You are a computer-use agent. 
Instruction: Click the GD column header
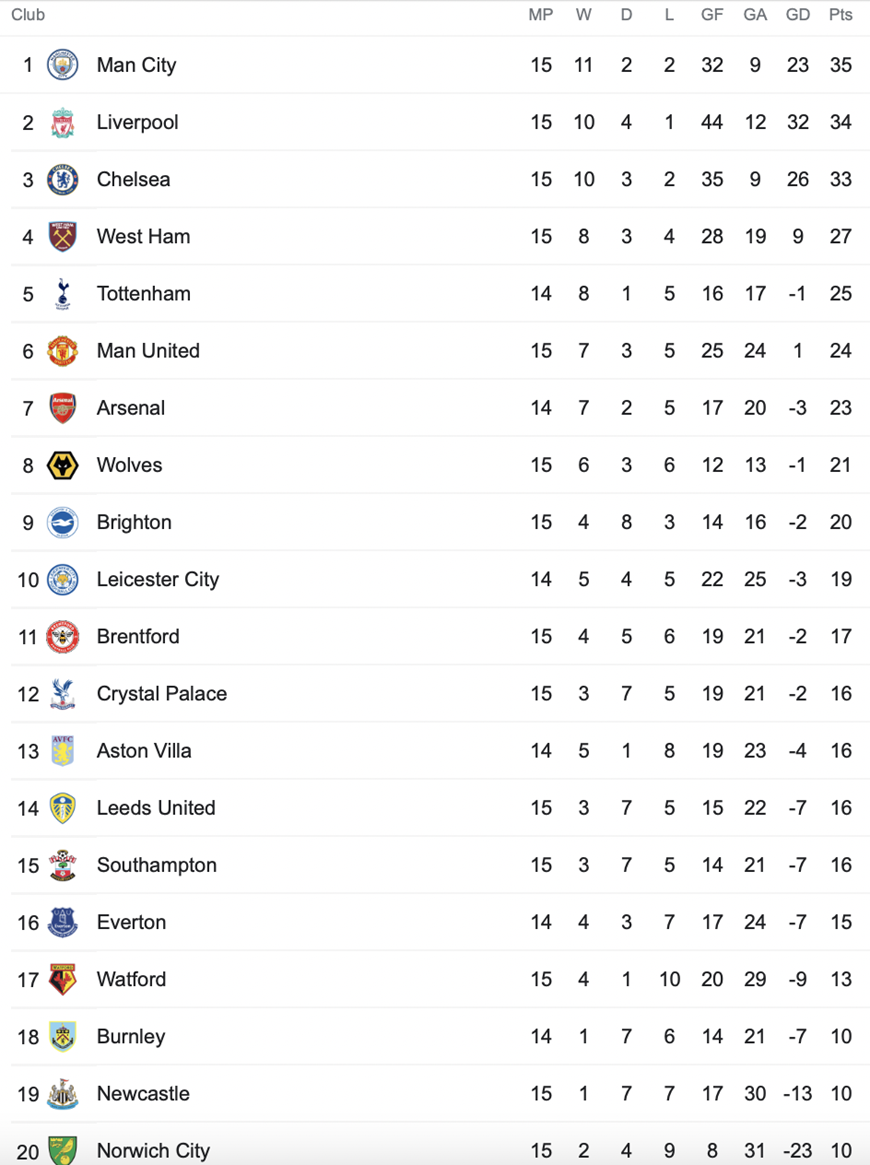(798, 15)
